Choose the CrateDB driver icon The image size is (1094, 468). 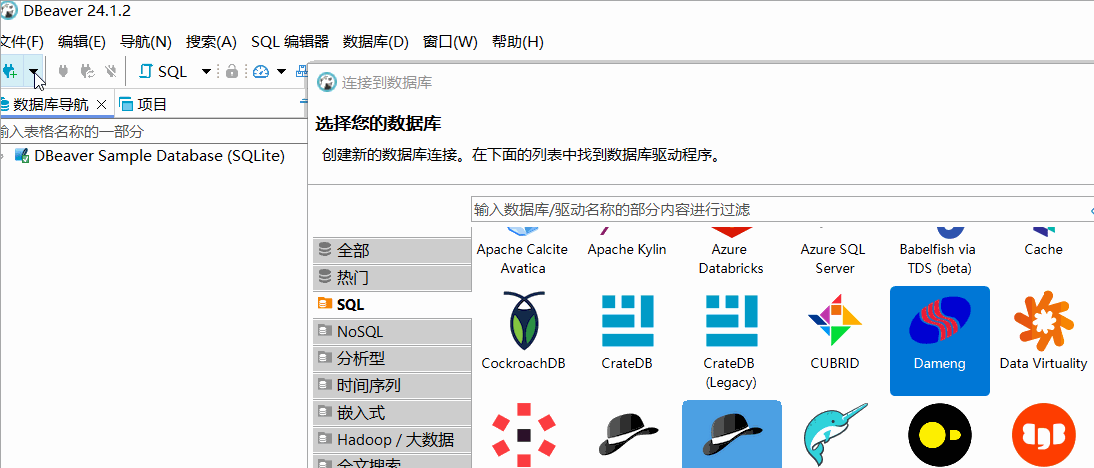pyautogui.click(x=627, y=321)
